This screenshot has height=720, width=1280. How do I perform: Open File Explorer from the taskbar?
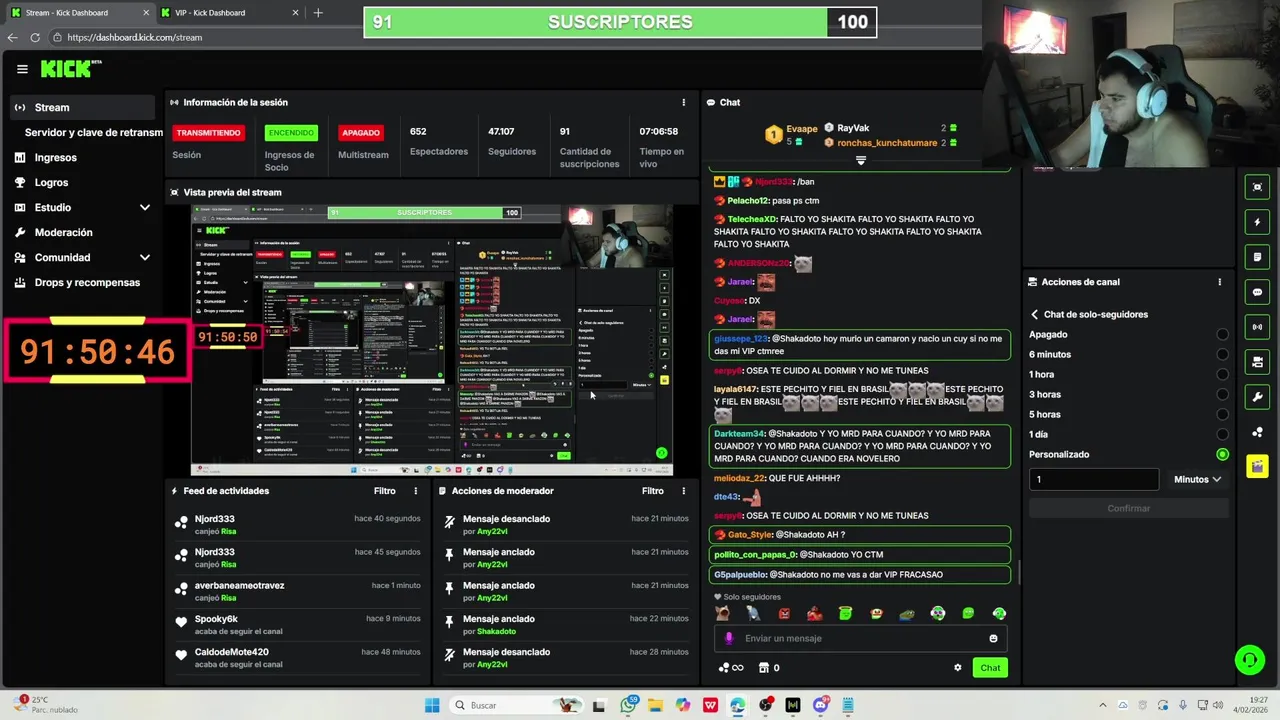point(656,705)
